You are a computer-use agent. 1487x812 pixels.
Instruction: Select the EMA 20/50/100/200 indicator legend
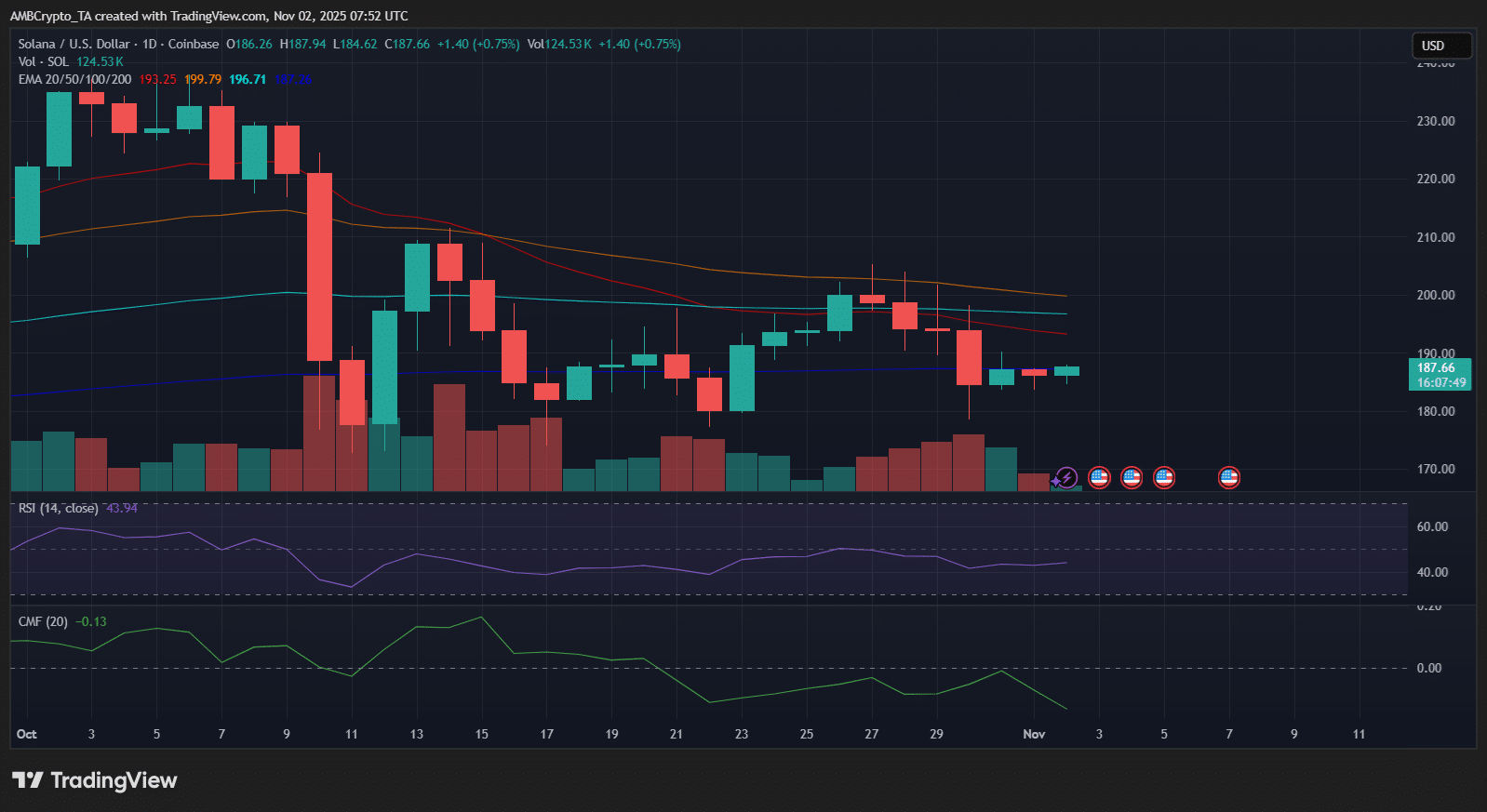coord(74,79)
